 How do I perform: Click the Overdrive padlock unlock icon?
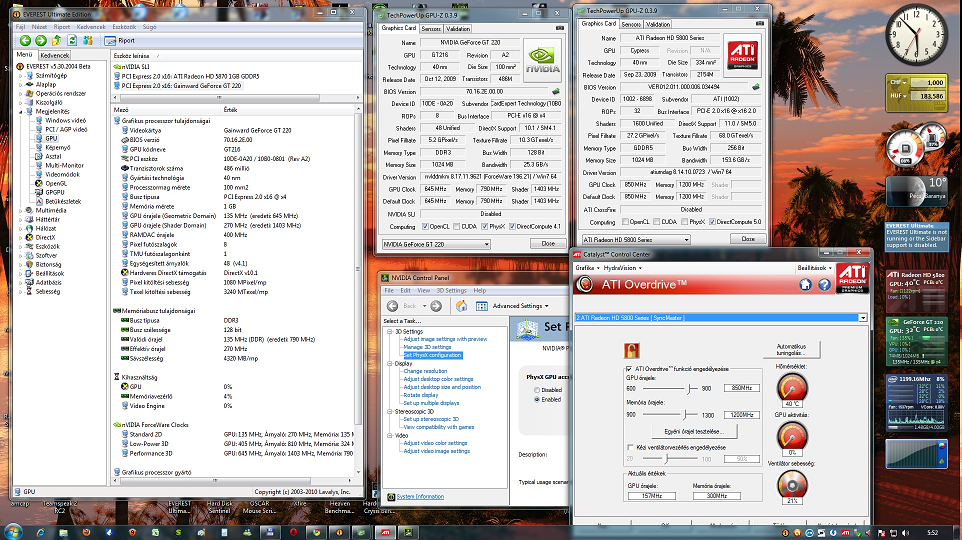[631, 350]
